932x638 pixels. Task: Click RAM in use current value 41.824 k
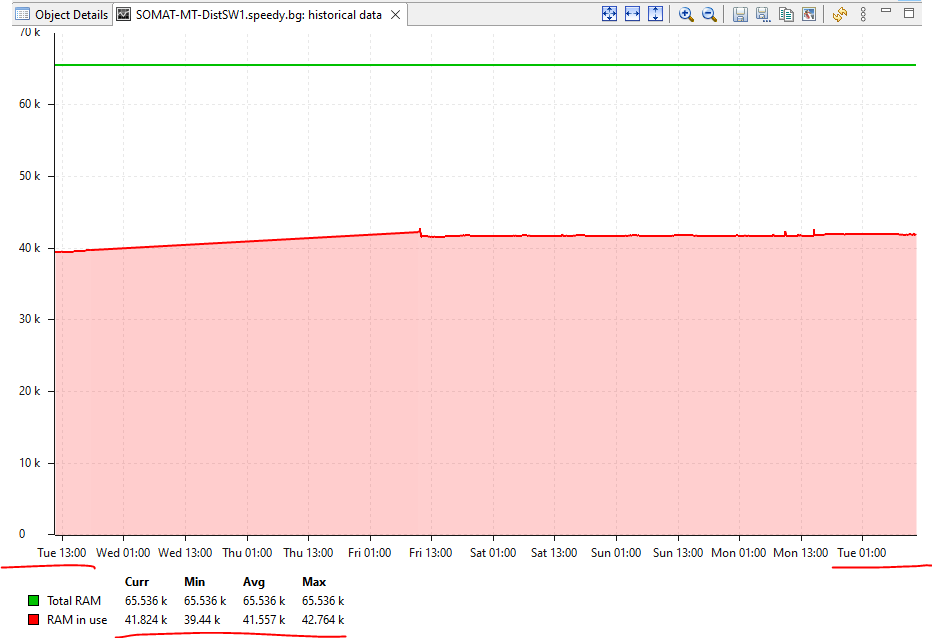point(146,620)
